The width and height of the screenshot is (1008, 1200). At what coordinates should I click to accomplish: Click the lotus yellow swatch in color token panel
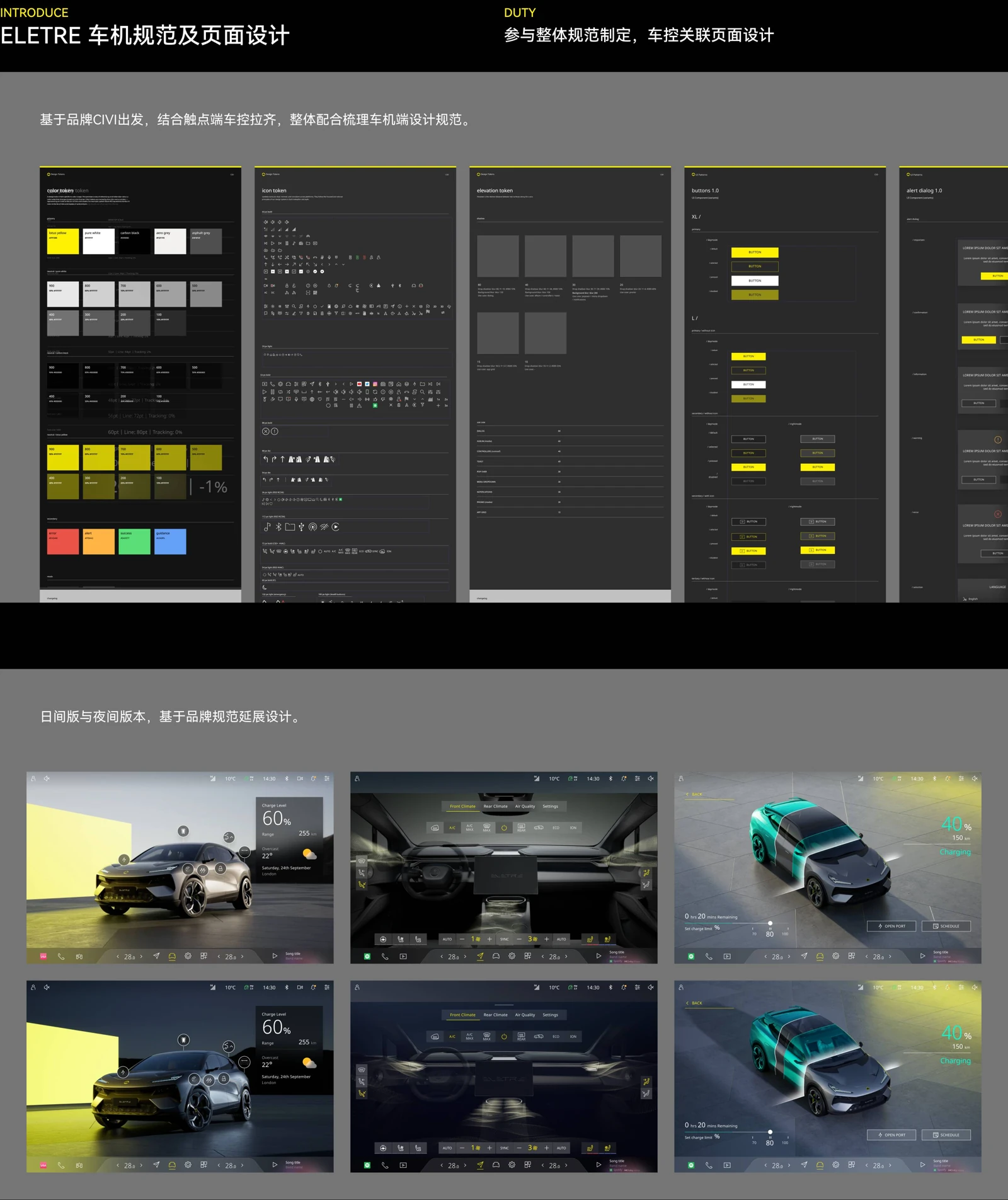pos(63,241)
